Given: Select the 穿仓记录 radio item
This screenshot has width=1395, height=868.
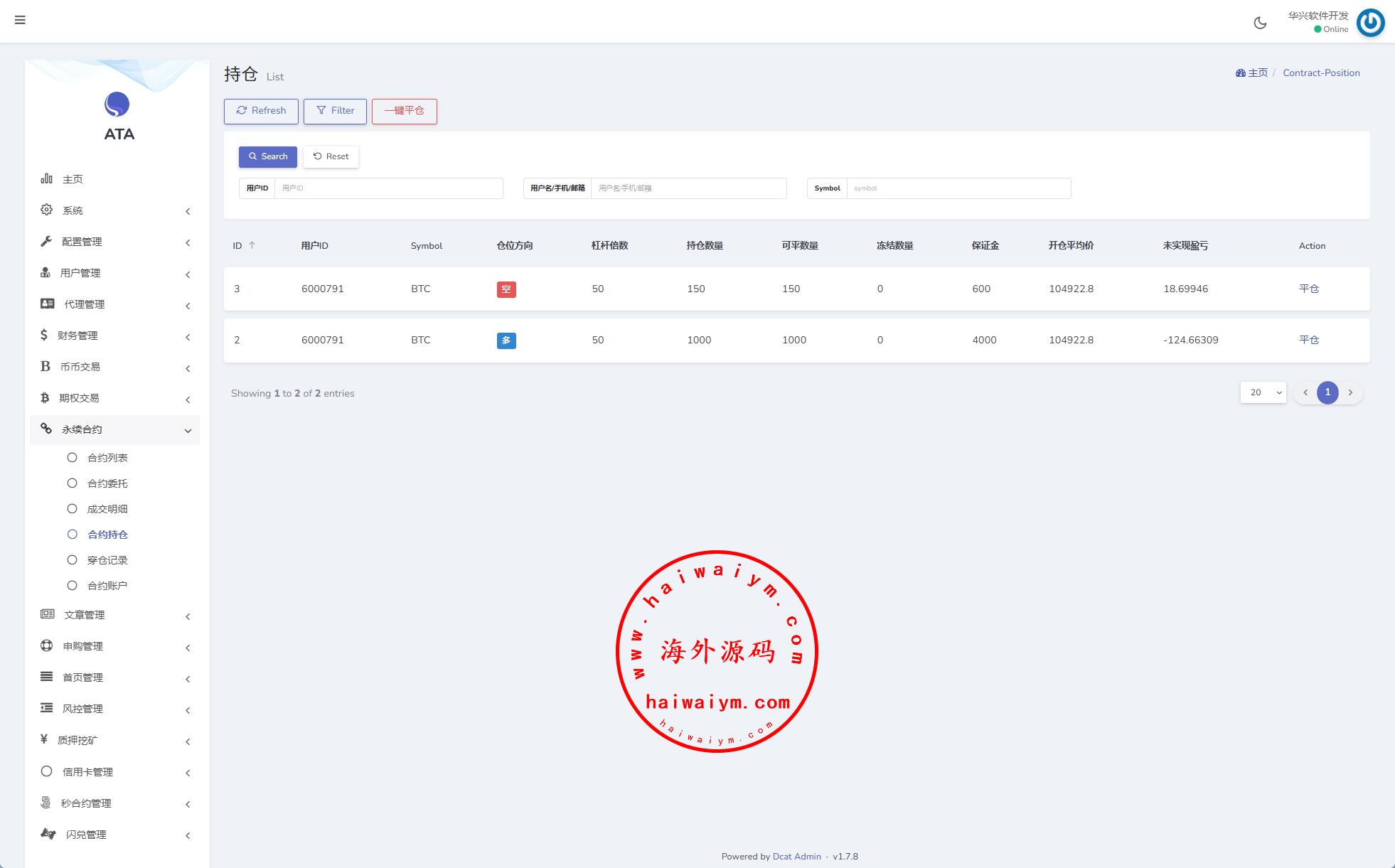Looking at the screenshot, I should coord(72,560).
